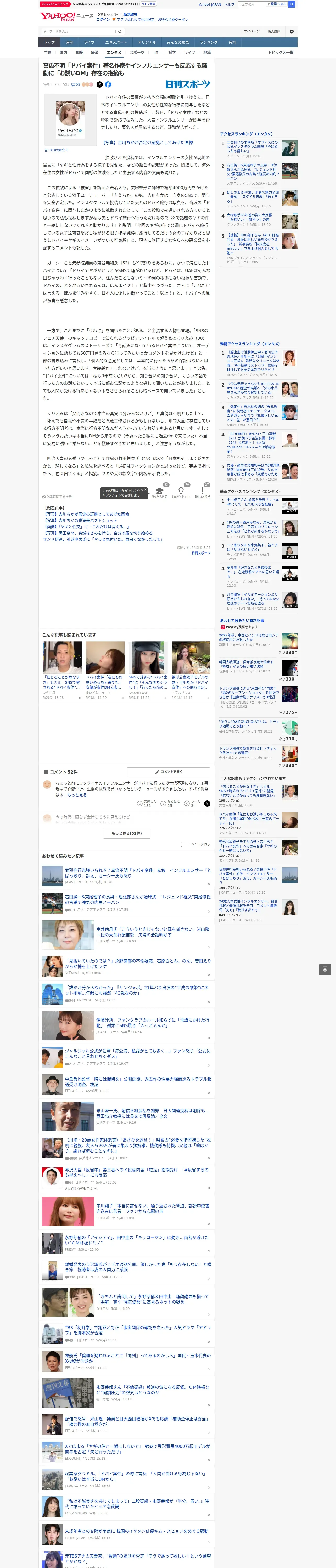
Task: Click the 日刊スポーツ publisher logo
Action: pos(188,85)
